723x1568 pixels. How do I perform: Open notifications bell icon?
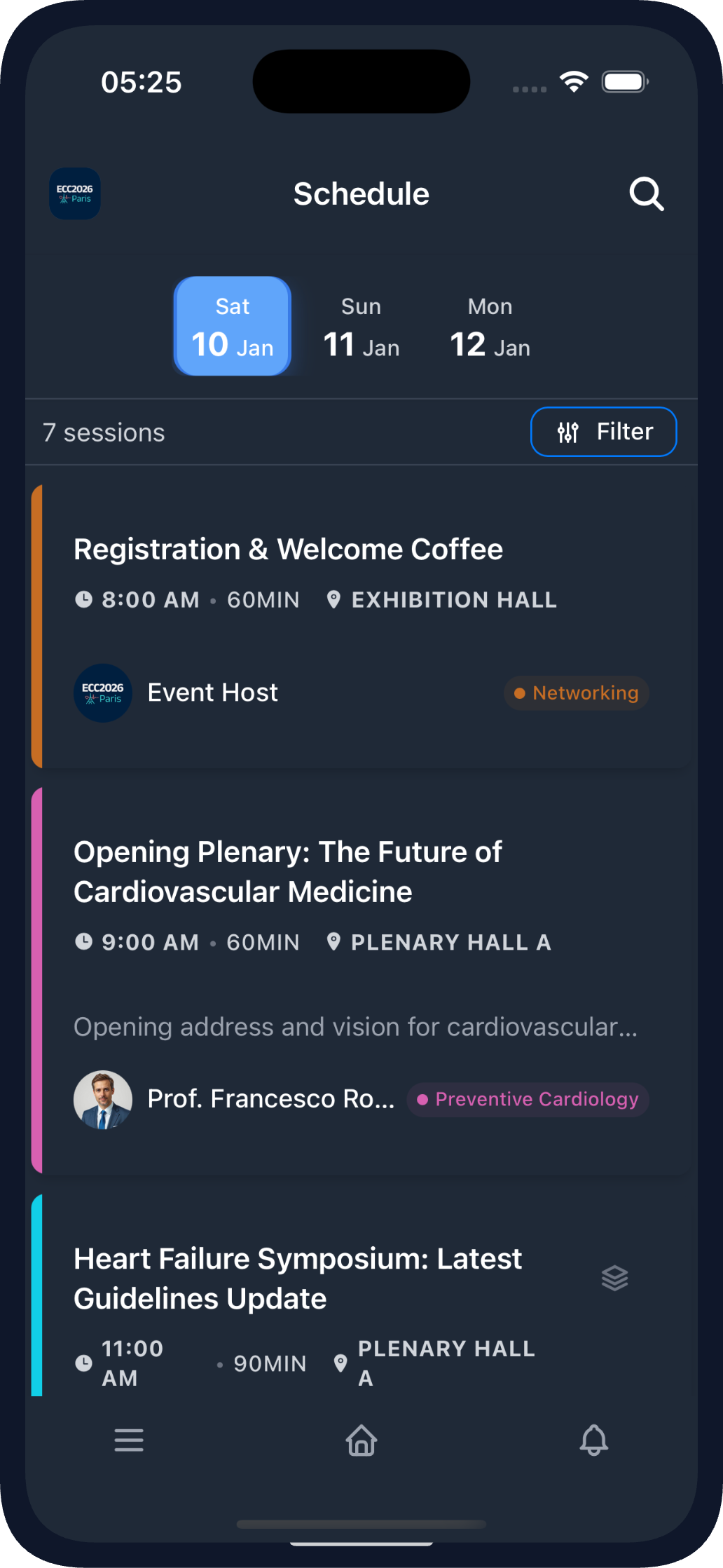pyautogui.click(x=593, y=1440)
